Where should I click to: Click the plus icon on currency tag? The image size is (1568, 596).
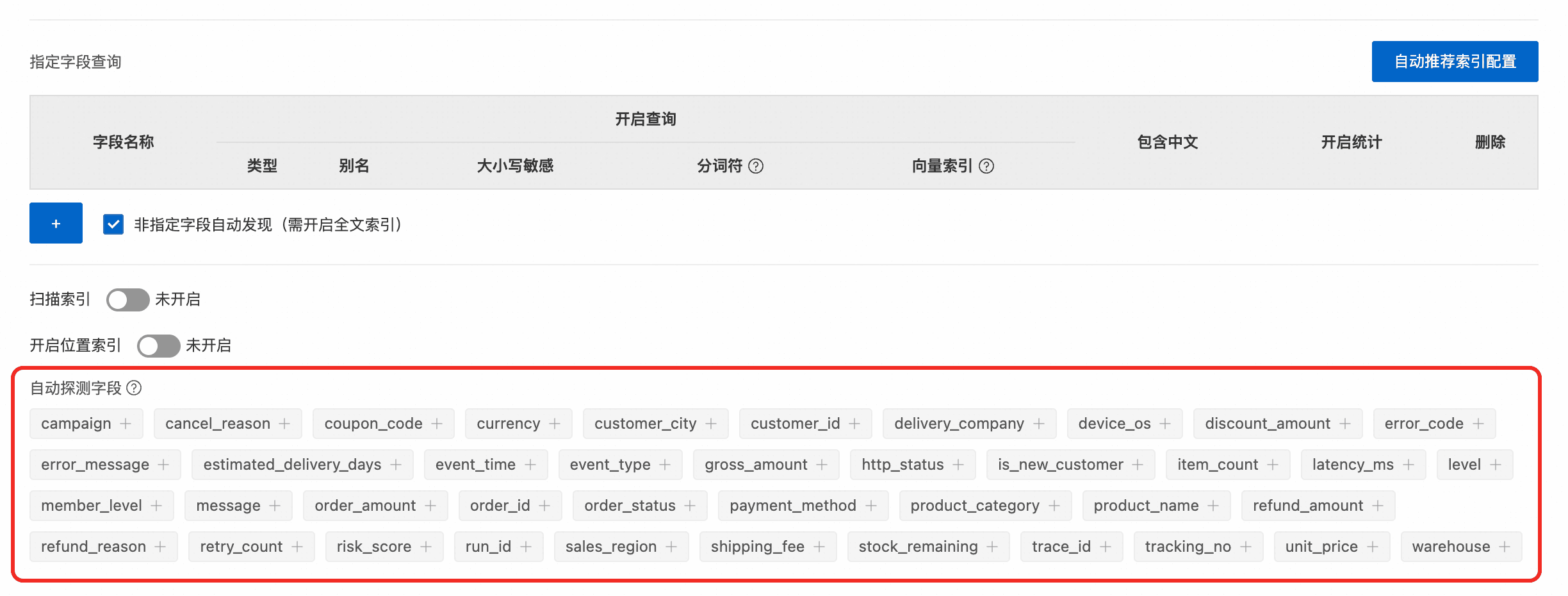coord(555,424)
